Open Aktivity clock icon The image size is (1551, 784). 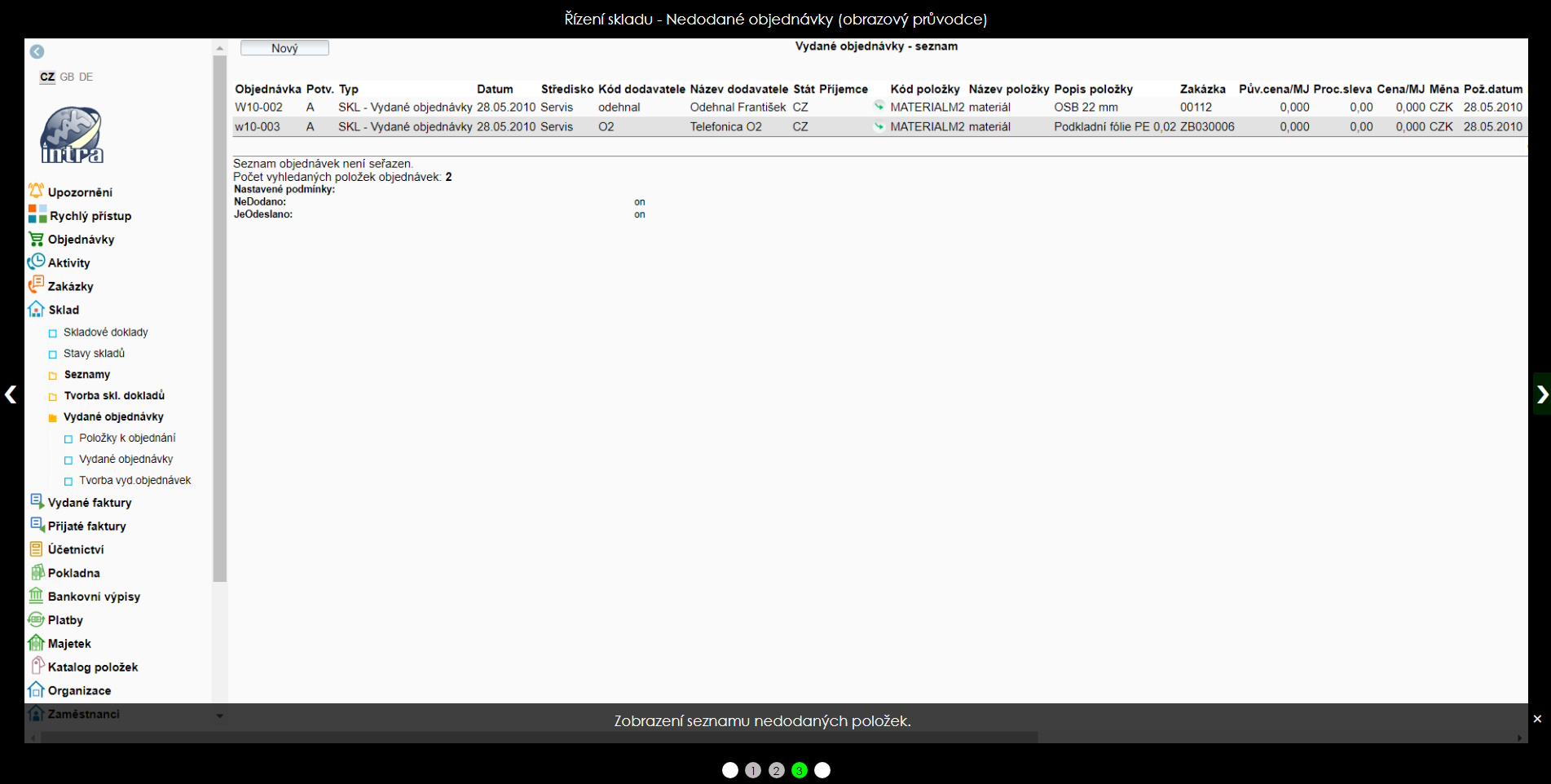36,262
